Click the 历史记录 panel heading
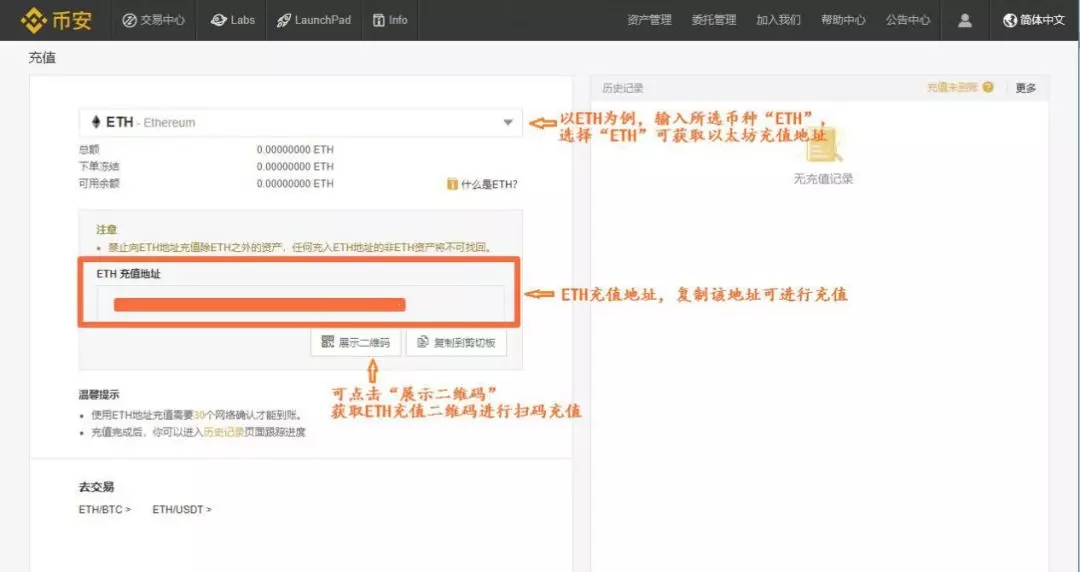Viewport: 1080px width, 572px height. point(623,88)
